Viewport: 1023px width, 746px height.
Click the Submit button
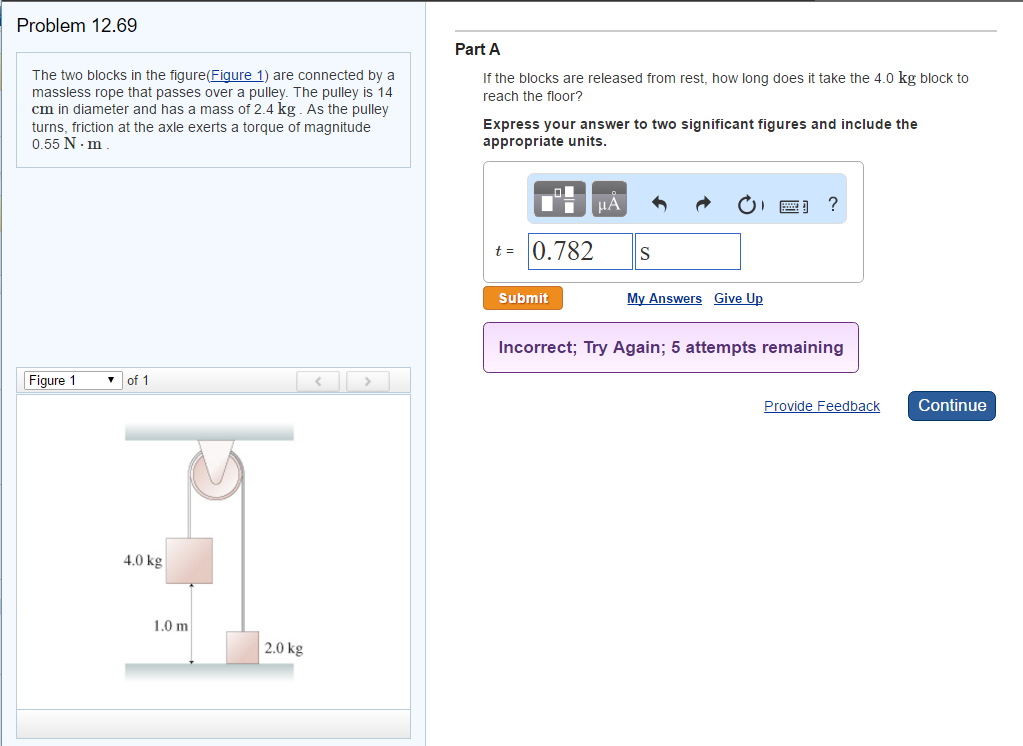click(x=522, y=297)
